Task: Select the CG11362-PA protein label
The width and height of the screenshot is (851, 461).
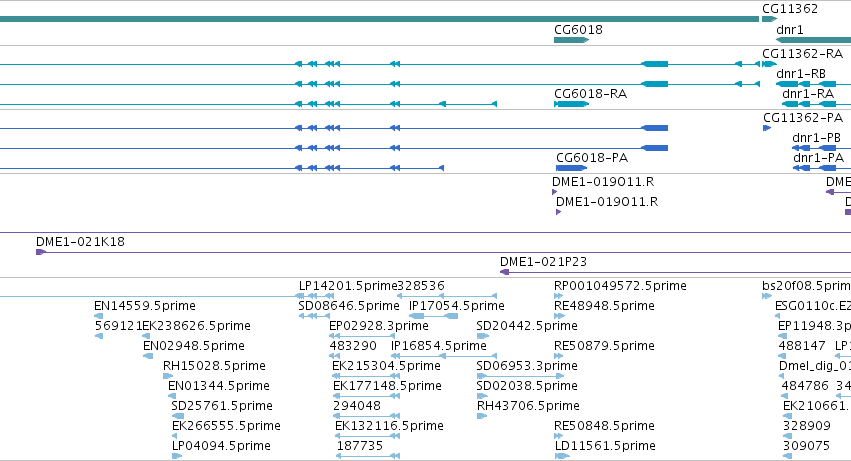Action: click(803, 118)
